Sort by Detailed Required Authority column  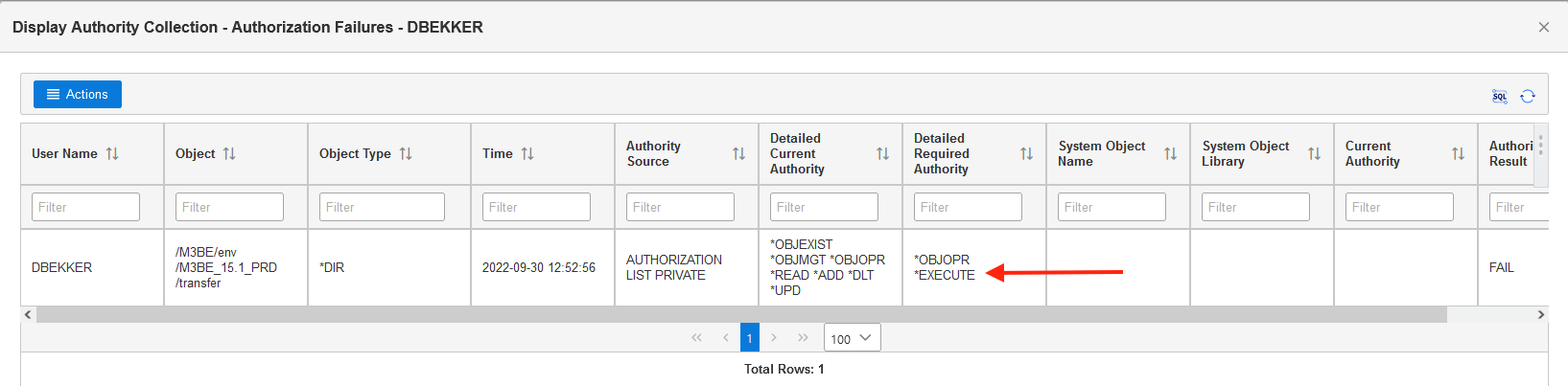tap(1026, 153)
